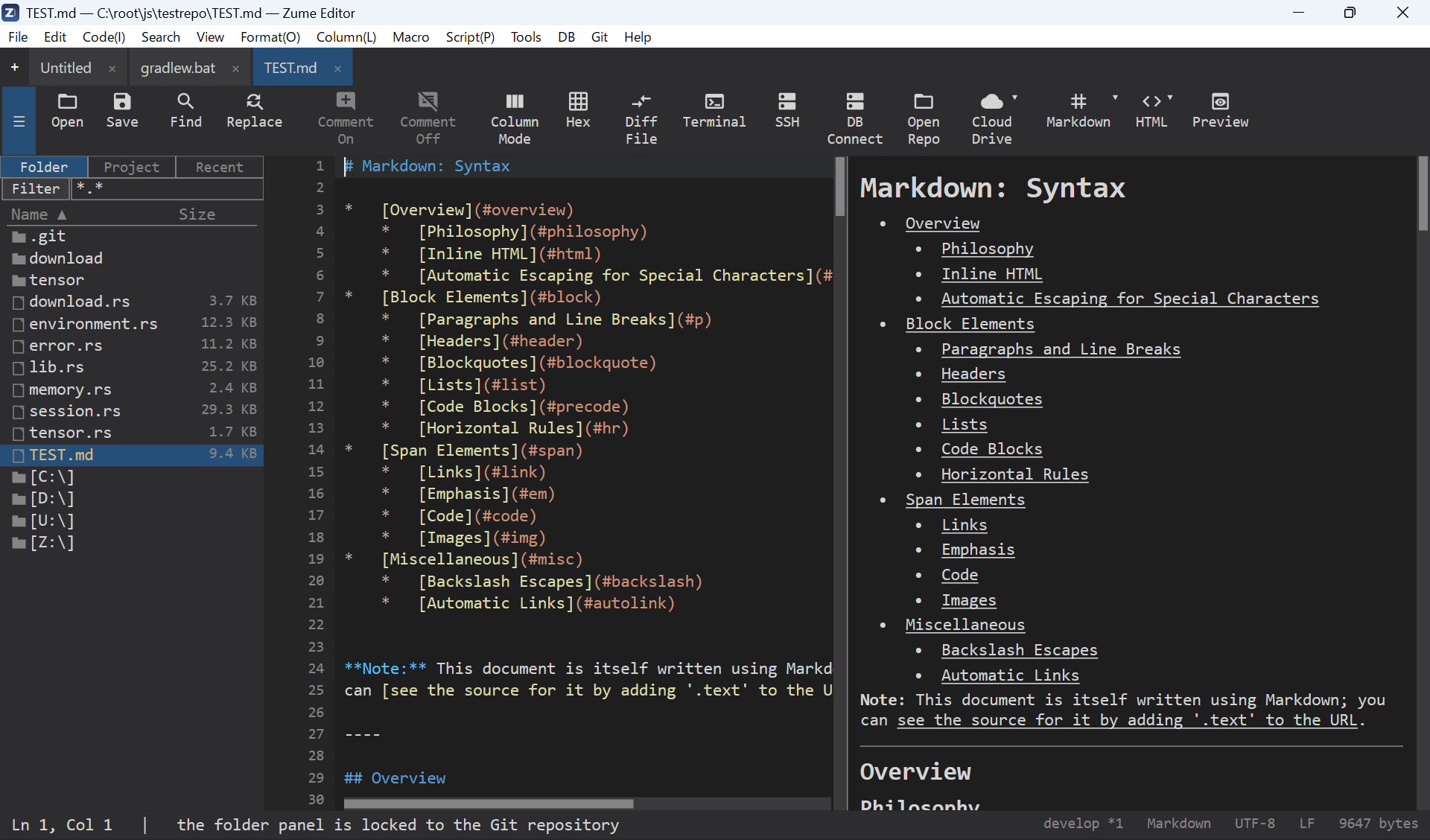Close the Untitled tab
Viewport: 1430px width, 840px height.
pyautogui.click(x=112, y=69)
